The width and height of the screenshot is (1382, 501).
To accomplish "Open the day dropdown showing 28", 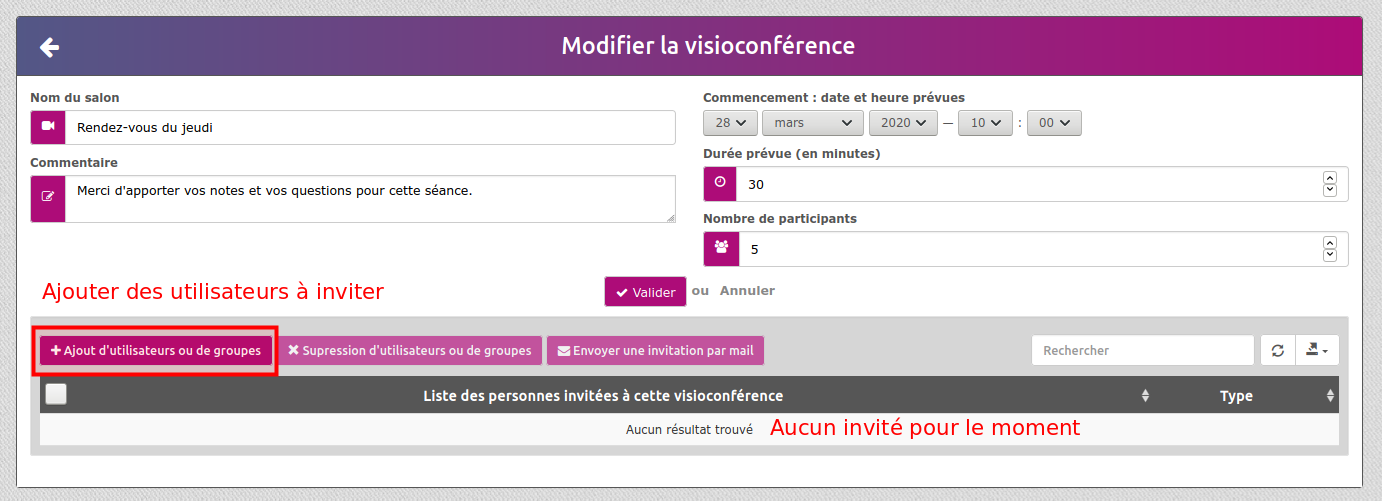I will pos(730,123).
